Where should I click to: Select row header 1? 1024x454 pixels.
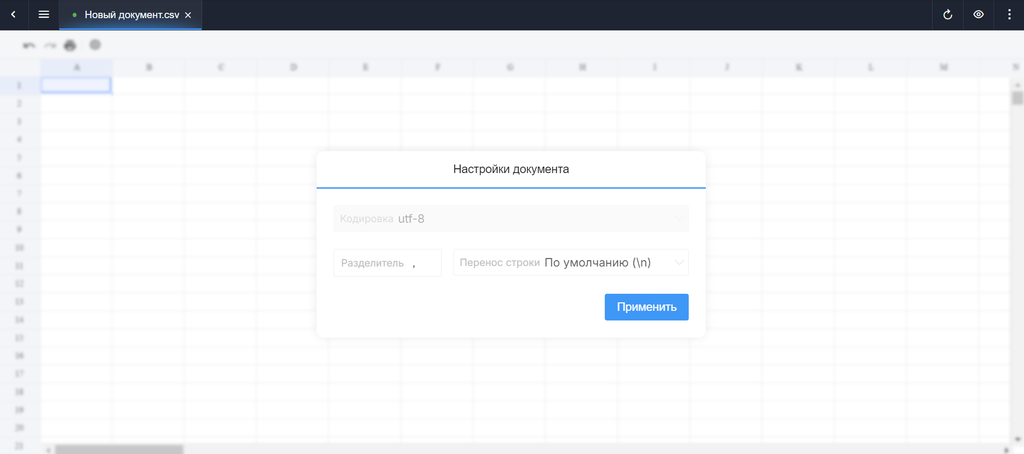20,85
